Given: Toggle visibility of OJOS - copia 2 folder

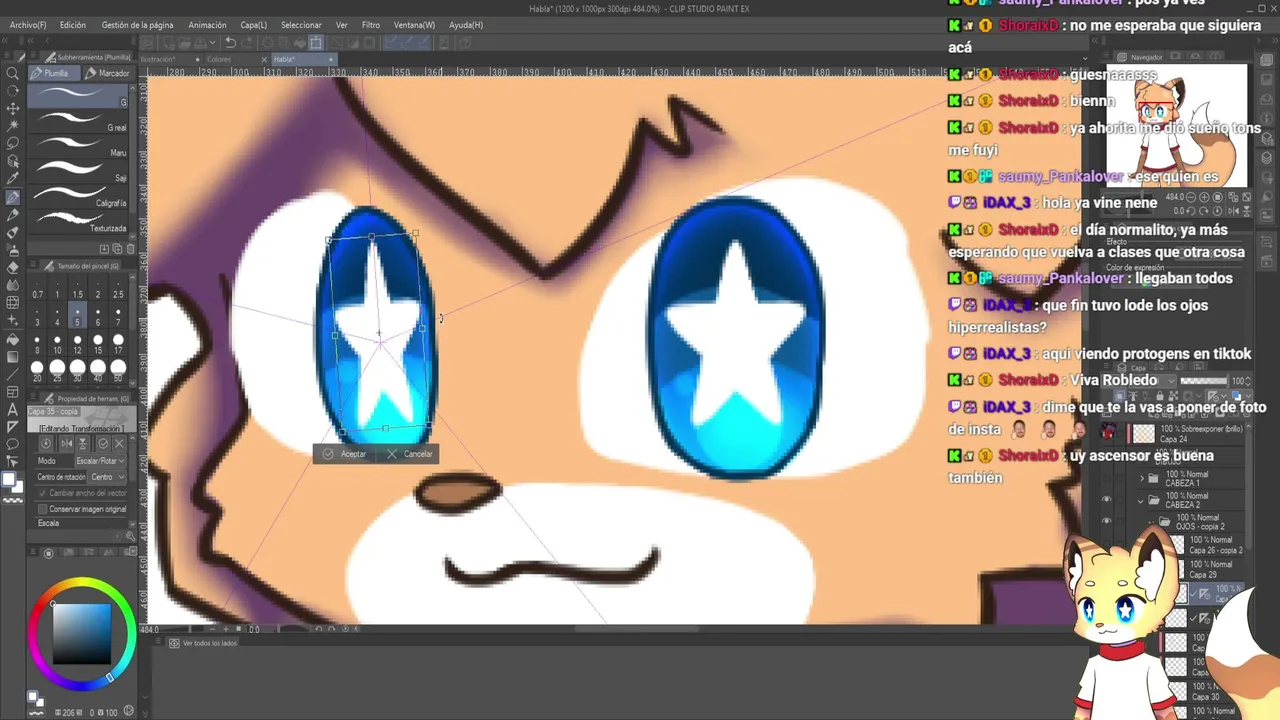Looking at the screenshot, I should point(1106,521).
